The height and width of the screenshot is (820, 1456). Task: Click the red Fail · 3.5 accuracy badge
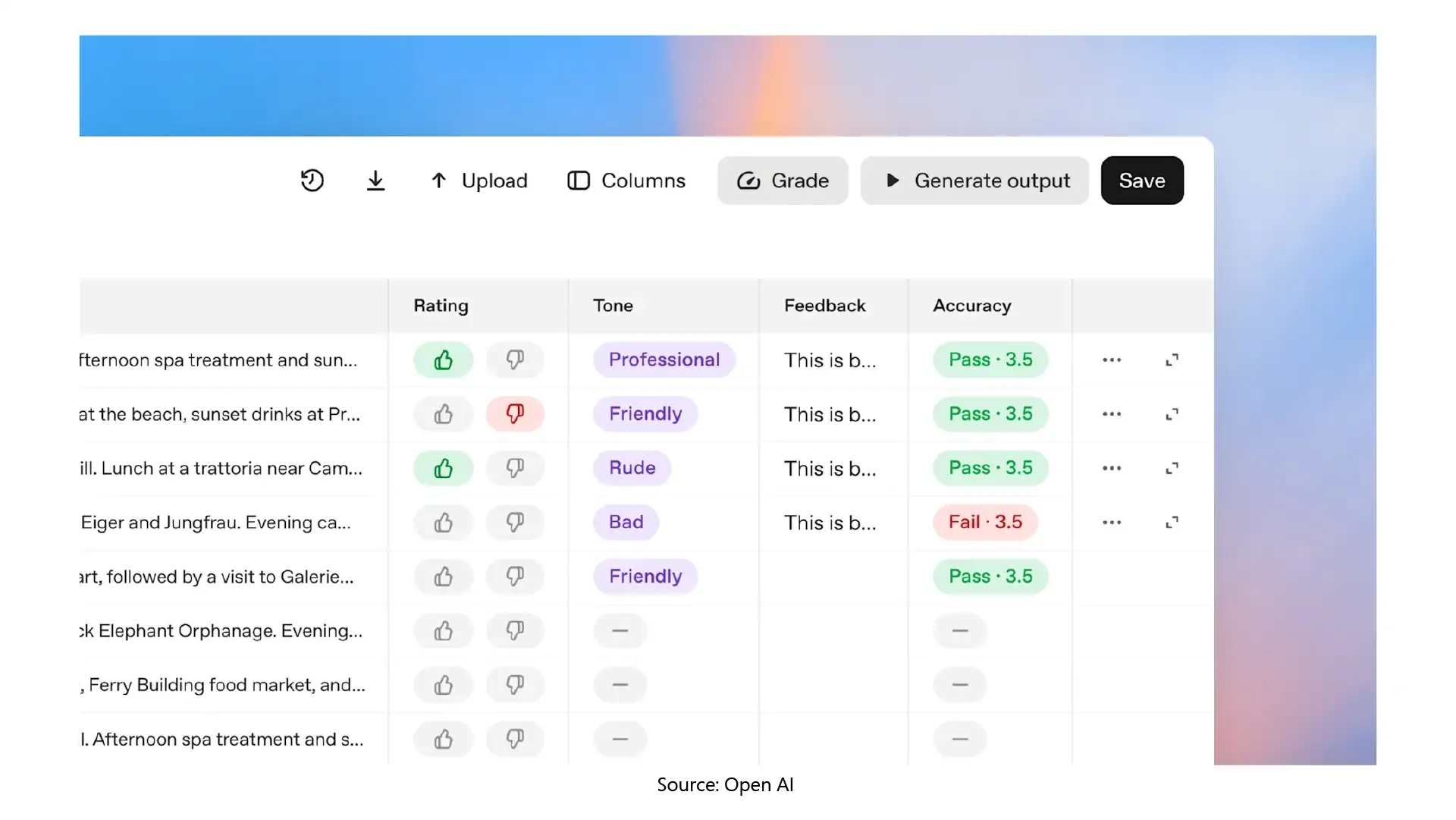[985, 523]
